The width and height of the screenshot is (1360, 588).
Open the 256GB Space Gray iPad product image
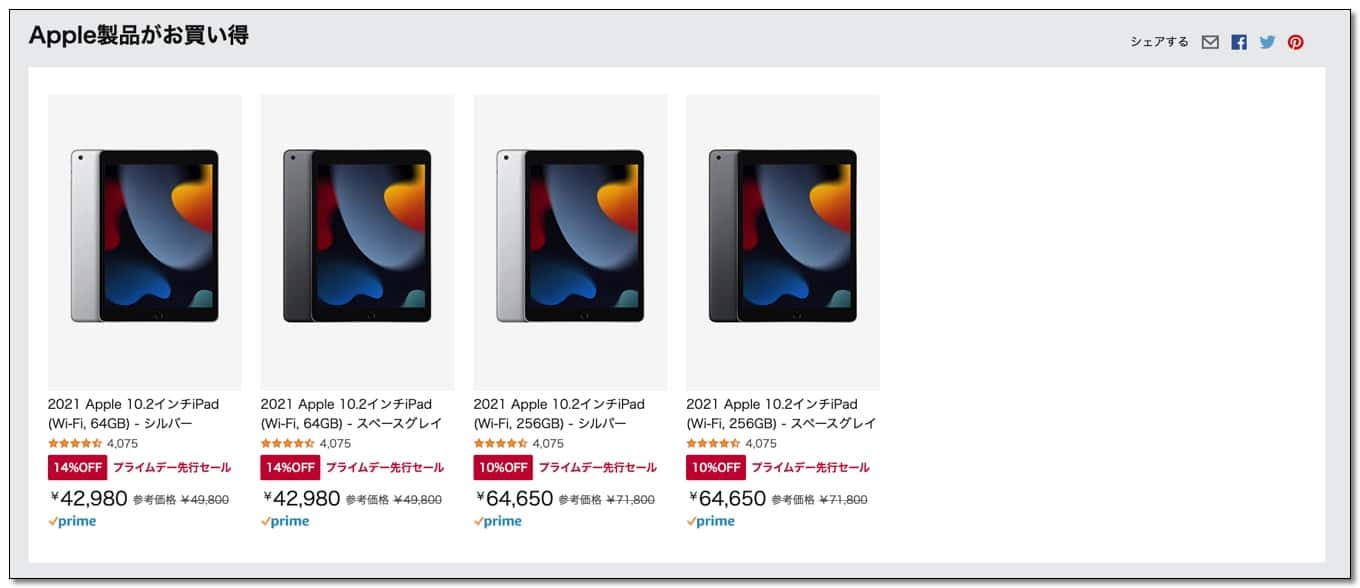coord(783,242)
